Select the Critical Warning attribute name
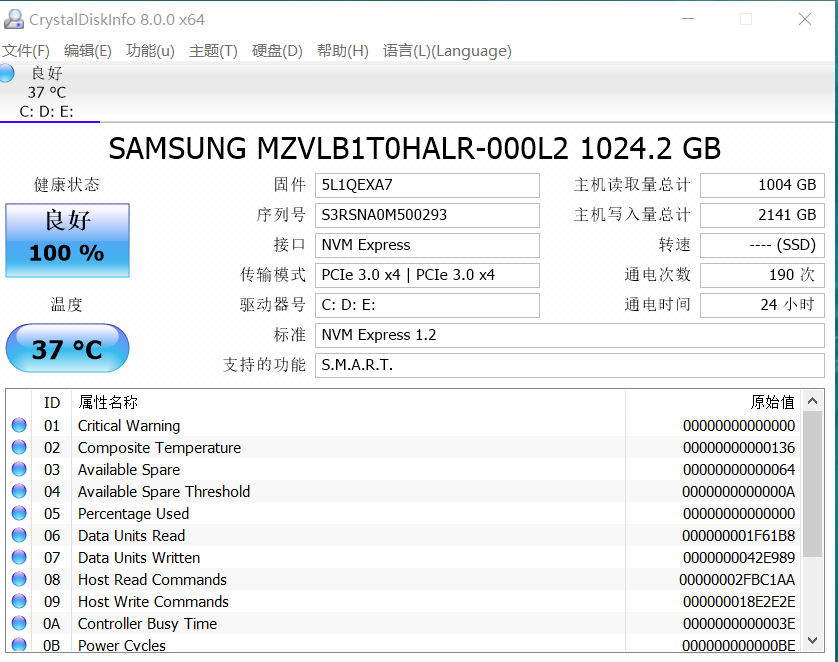 click(x=129, y=426)
